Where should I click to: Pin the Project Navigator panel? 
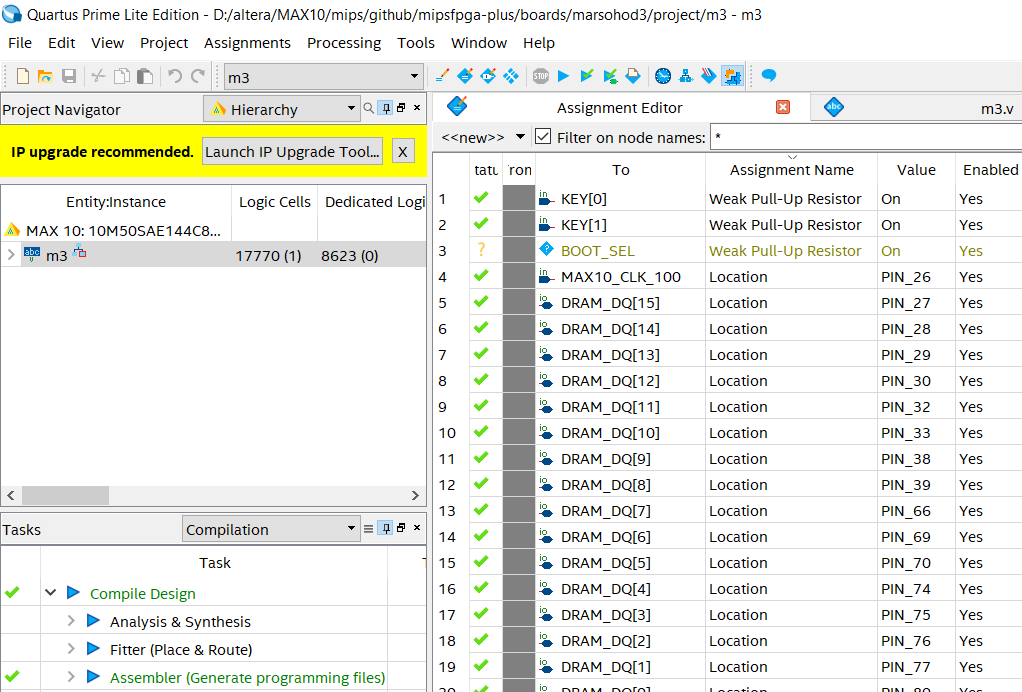(x=387, y=108)
